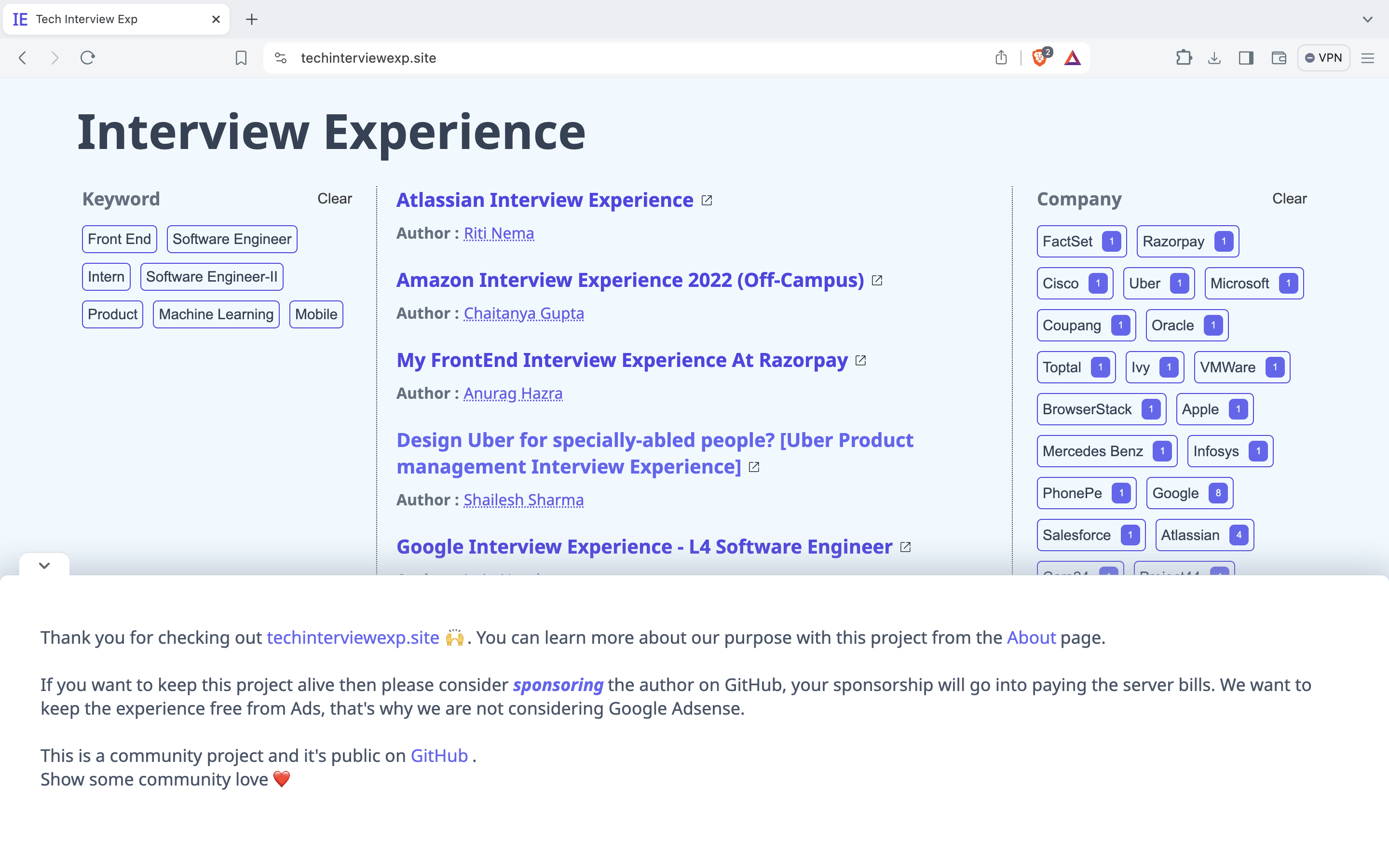This screenshot has width=1389, height=868.
Task: Filter by Ivy company
Action: point(1155,367)
